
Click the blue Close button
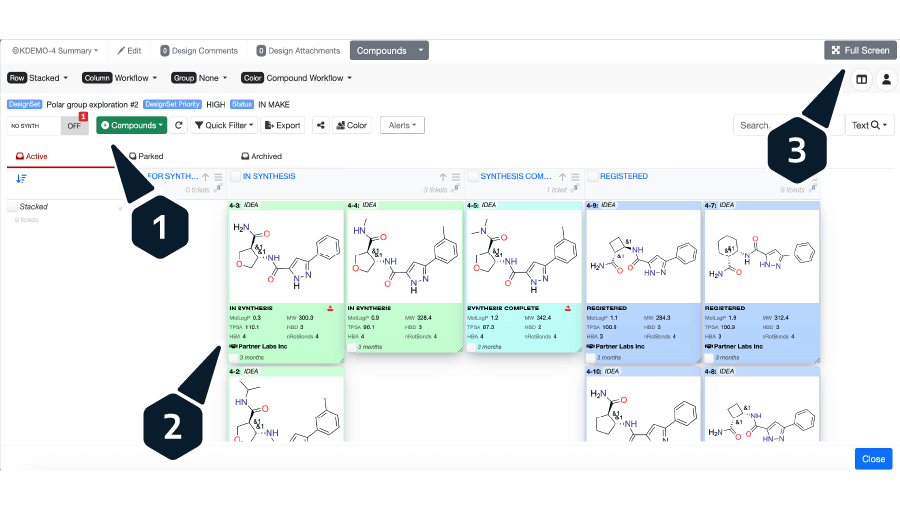(873, 459)
